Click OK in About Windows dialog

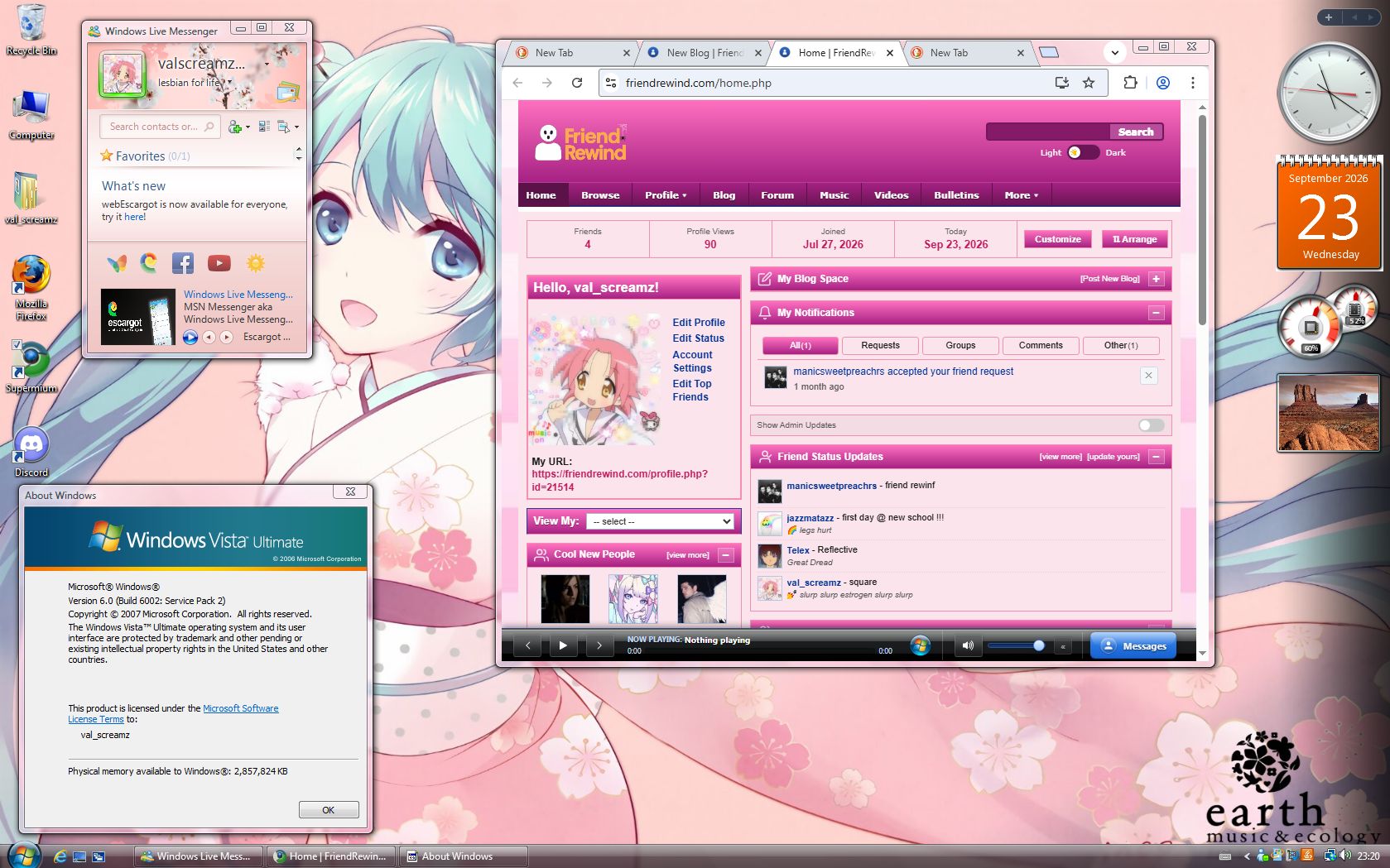click(x=329, y=810)
